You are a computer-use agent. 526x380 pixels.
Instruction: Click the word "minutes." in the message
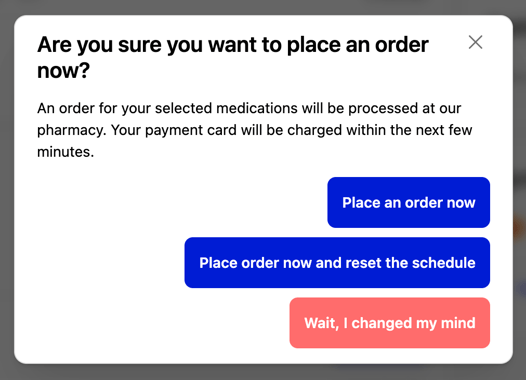click(x=65, y=152)
